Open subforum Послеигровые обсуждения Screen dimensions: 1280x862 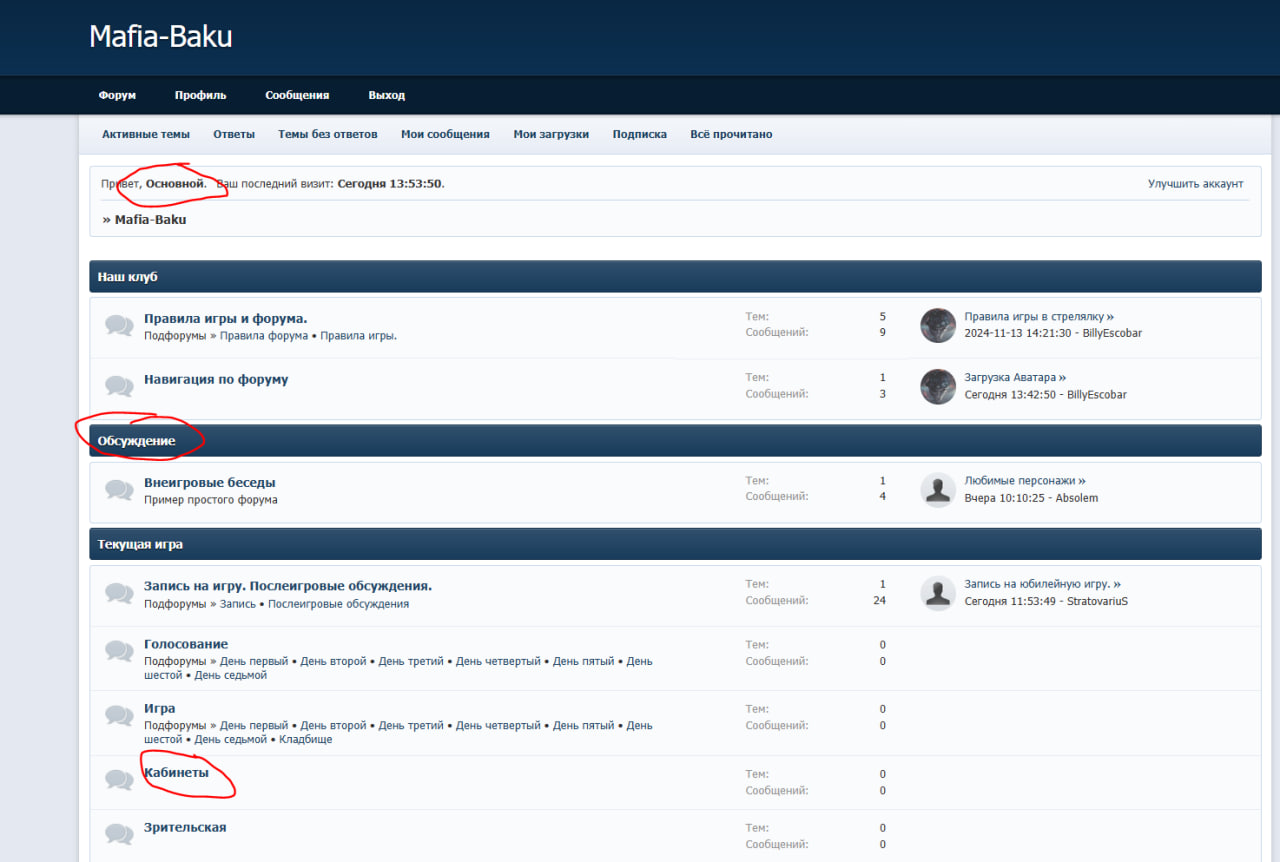[x=338, y=604]
